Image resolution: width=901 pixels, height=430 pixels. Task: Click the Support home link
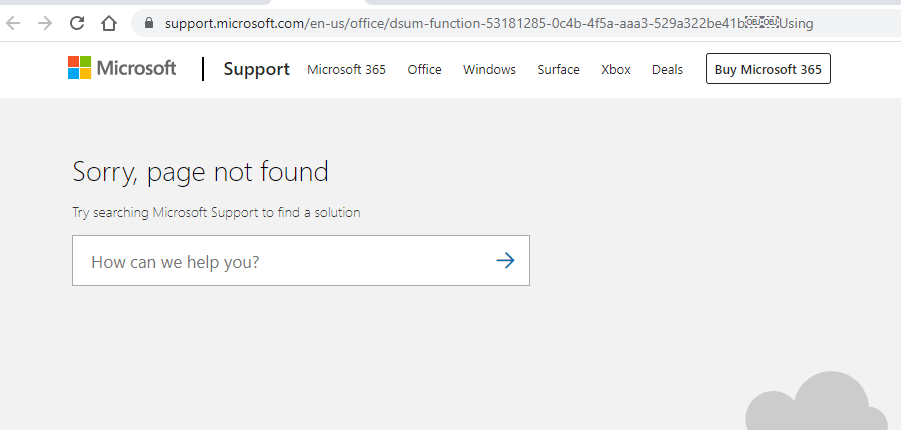coord(256,69)
